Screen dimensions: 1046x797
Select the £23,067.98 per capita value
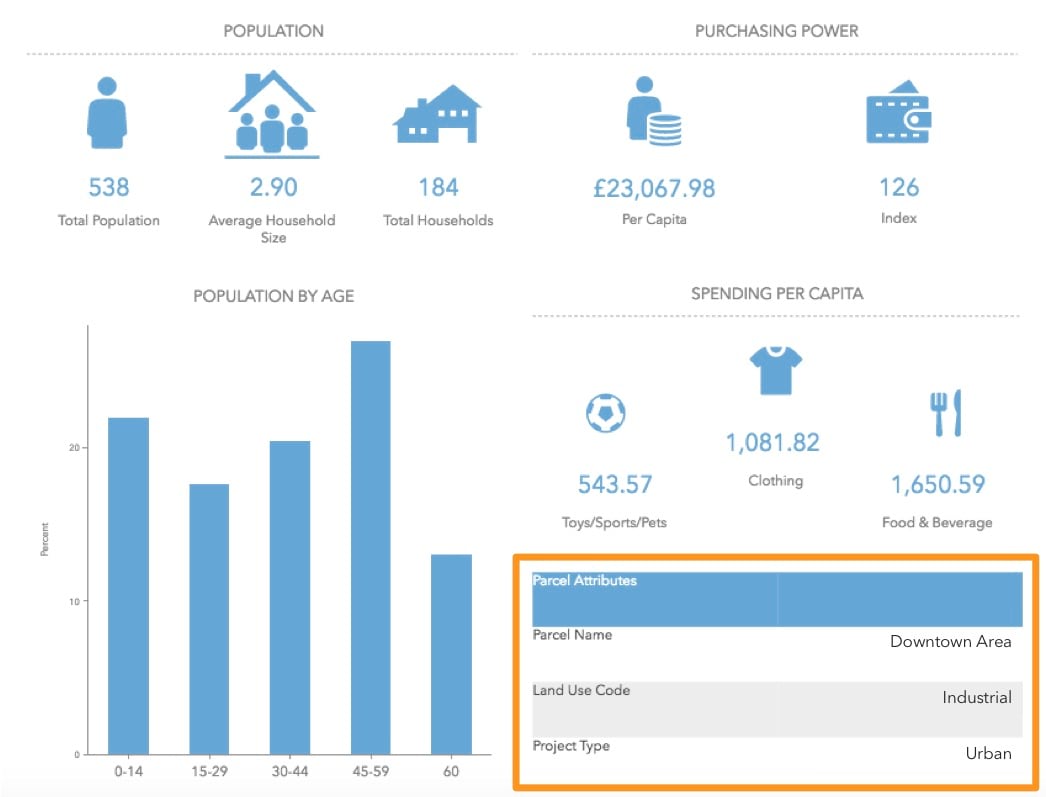(654, 189)
